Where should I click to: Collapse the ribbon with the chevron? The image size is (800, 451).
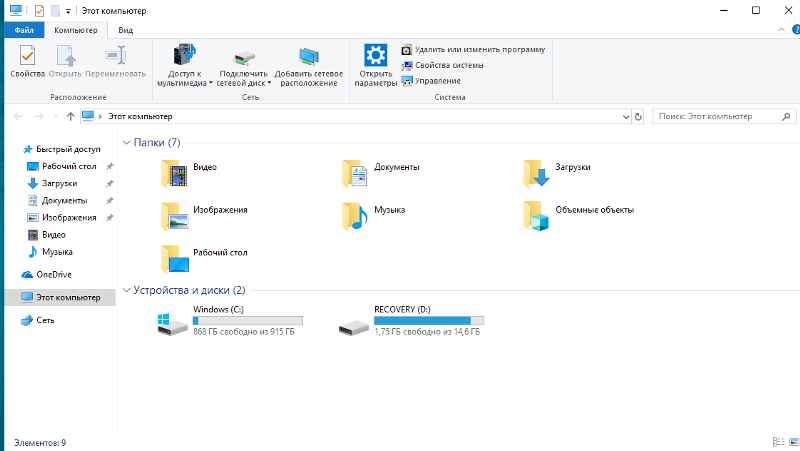(782, 30)
